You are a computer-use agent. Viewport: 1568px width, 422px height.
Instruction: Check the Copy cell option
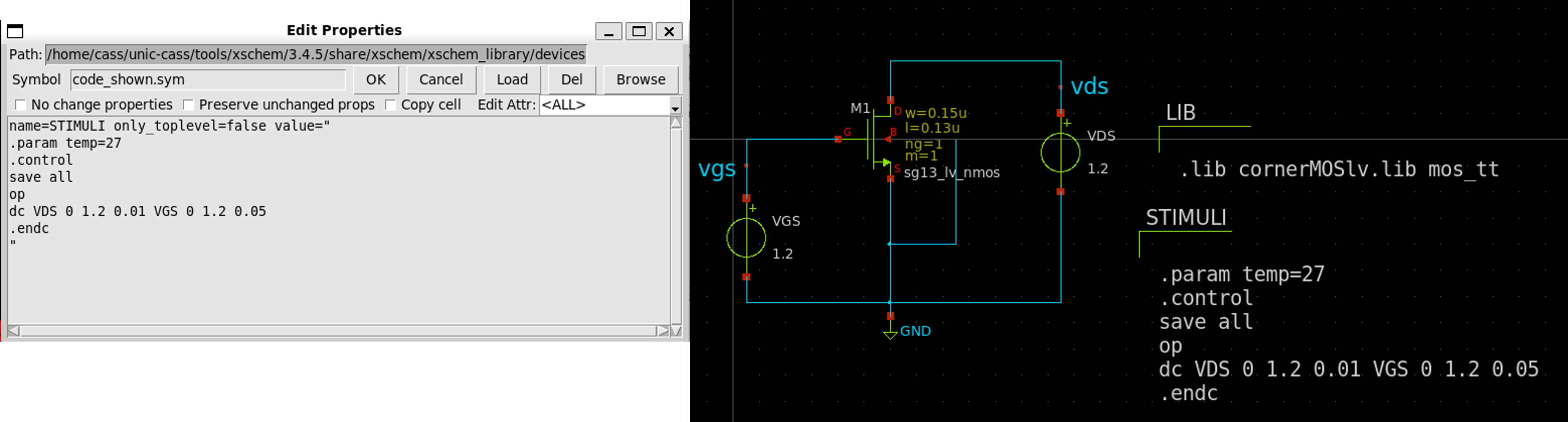click(391, 105)
